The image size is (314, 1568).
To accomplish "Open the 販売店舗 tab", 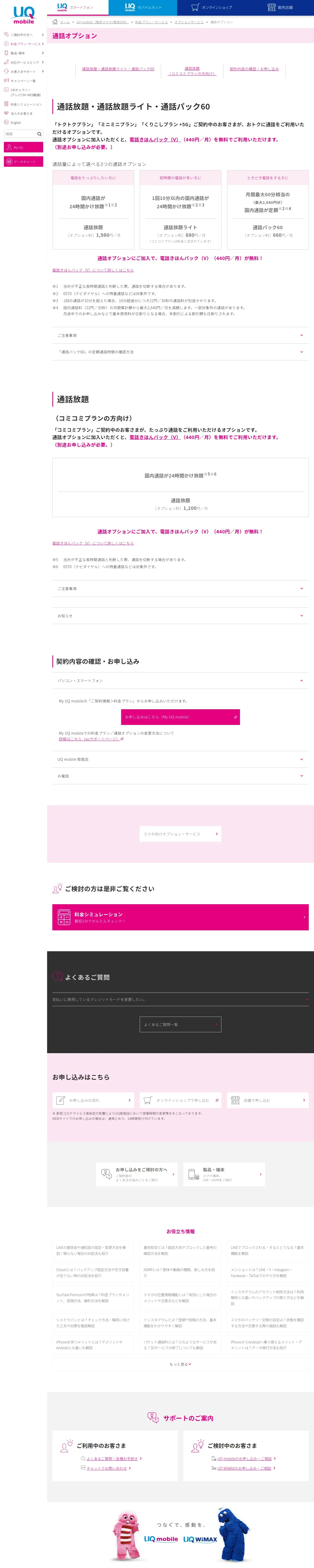I will coord(280,7).
